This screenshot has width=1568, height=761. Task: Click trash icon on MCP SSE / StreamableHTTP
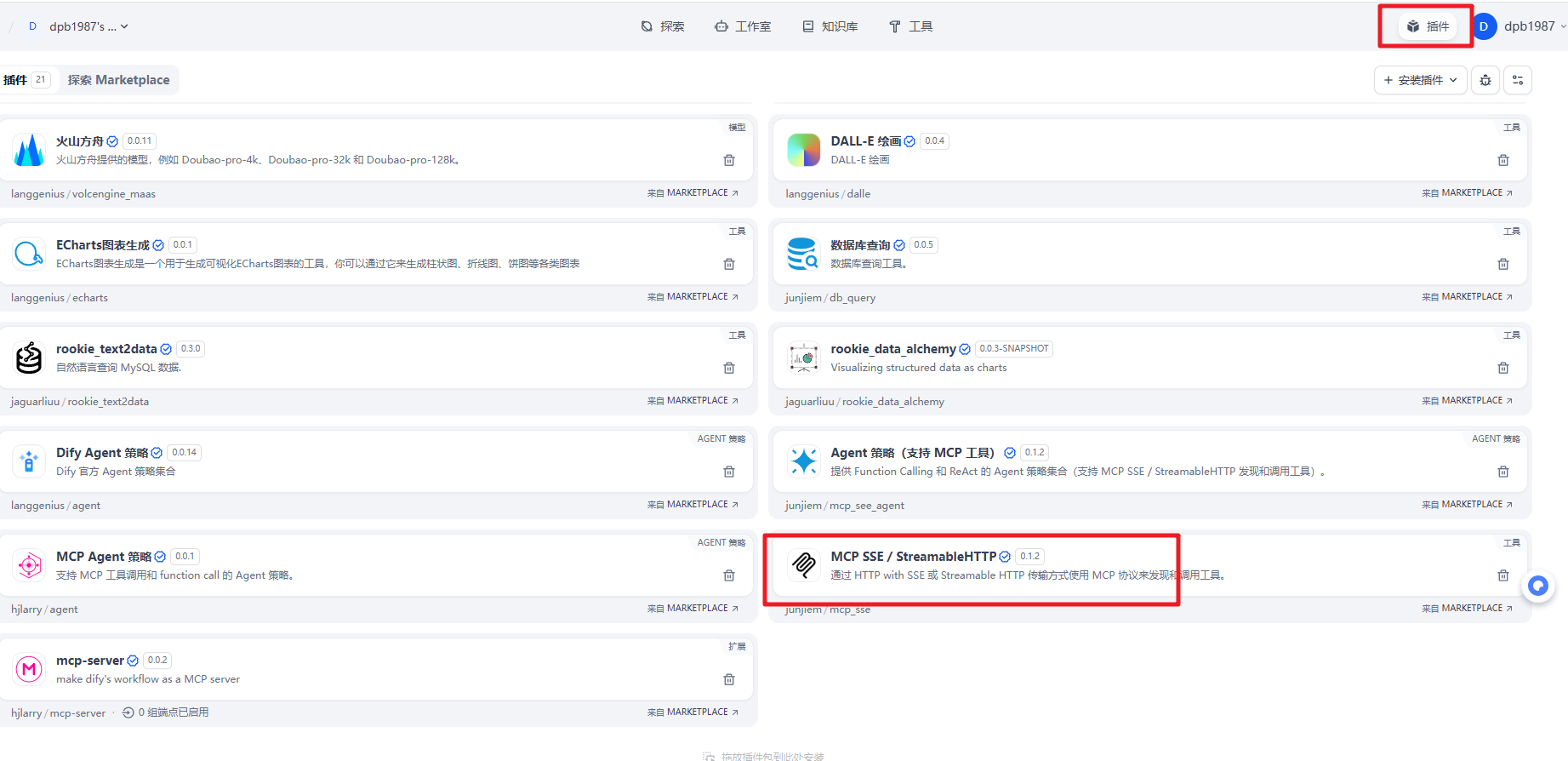(1502, 575)
